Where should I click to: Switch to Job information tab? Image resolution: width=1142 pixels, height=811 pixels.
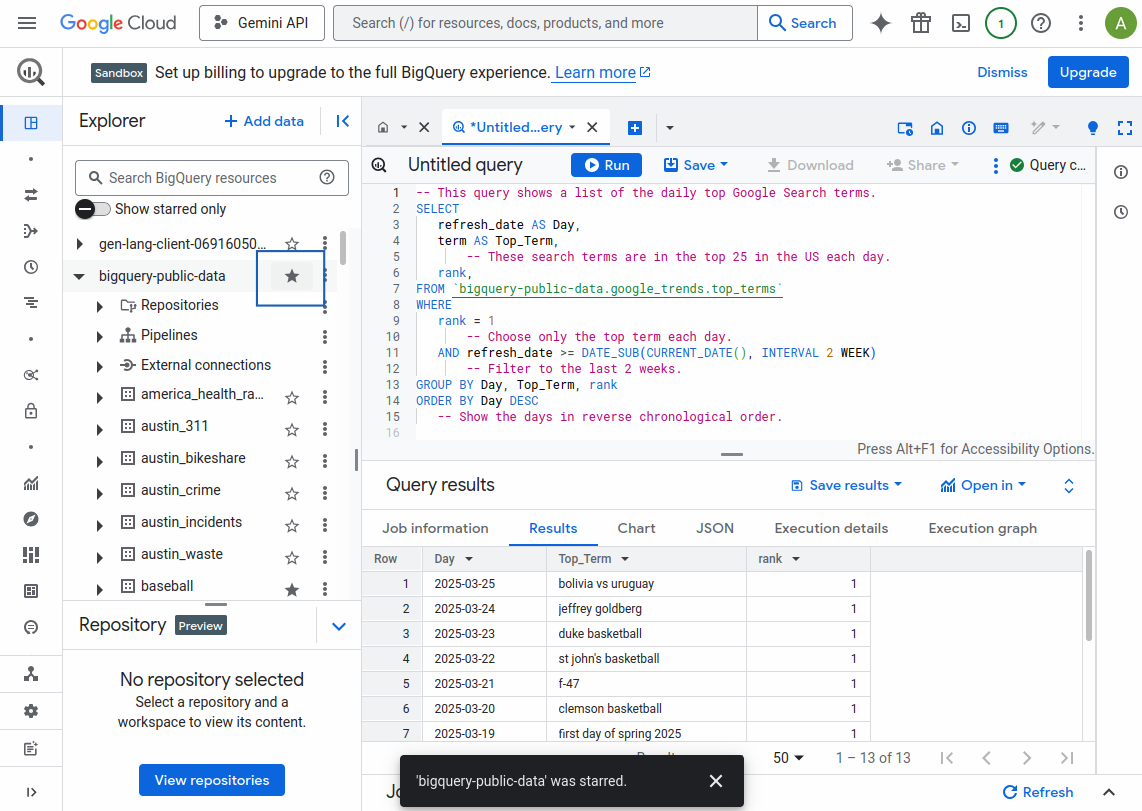(x=436, y=529)
